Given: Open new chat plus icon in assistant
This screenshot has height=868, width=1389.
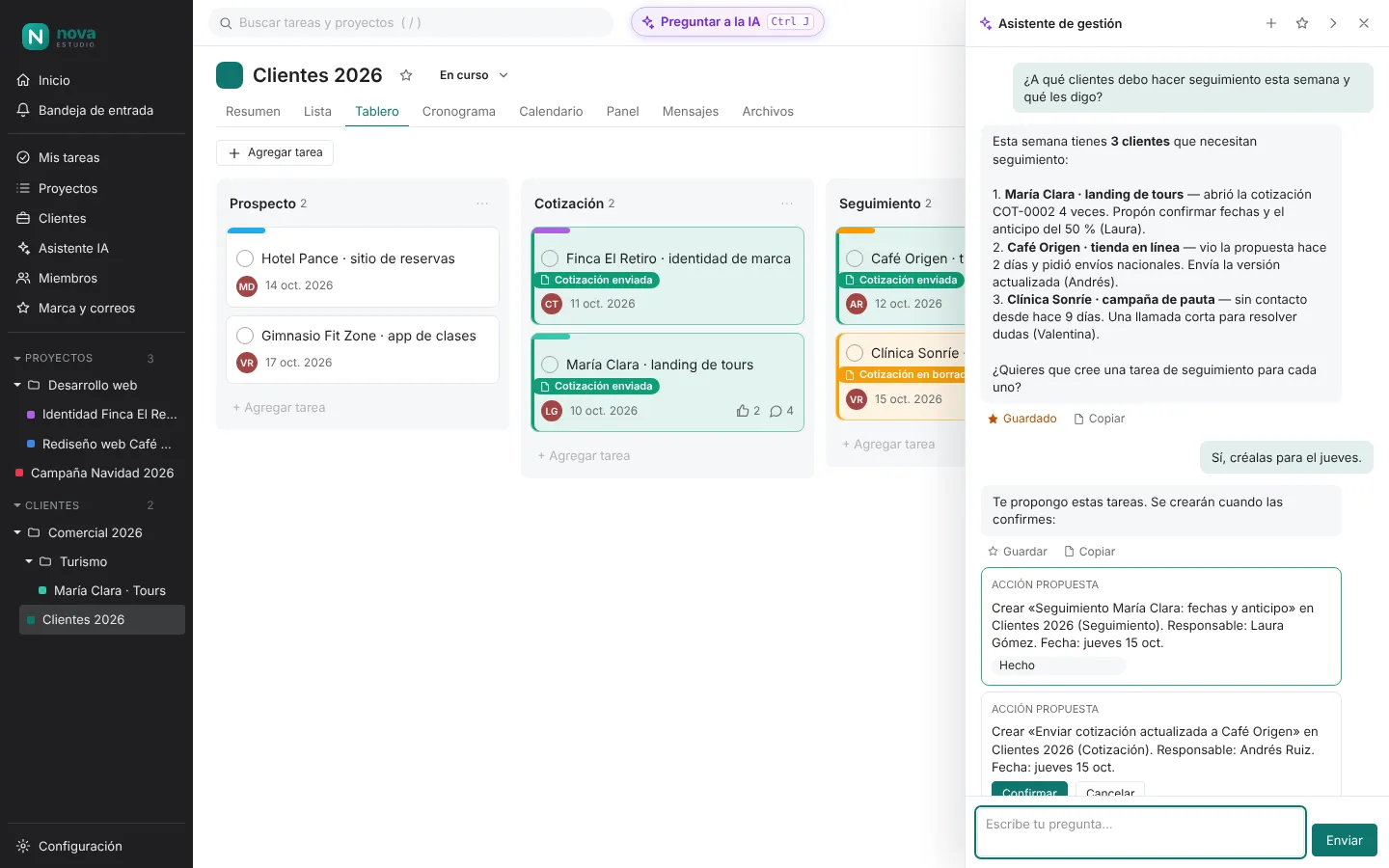Looking at the screenshot, I should (1271, 23).
